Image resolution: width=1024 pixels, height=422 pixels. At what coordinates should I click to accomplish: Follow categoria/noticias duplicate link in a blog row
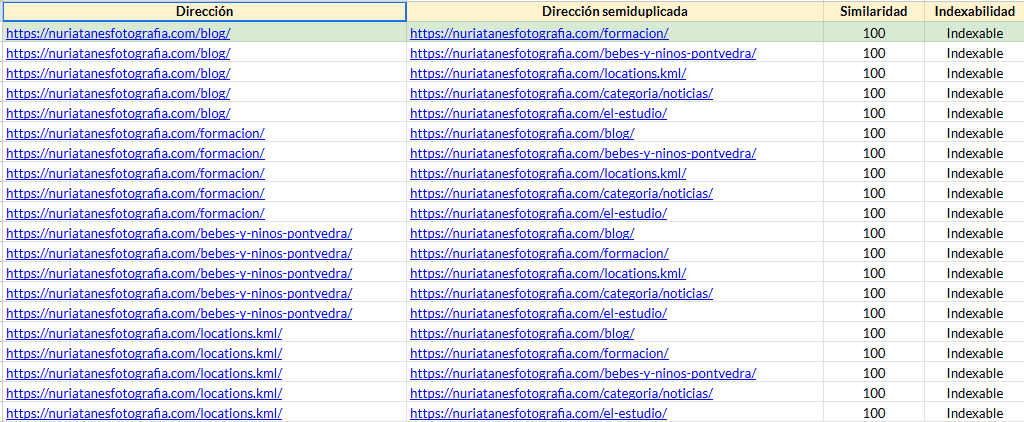coord(561,93)
